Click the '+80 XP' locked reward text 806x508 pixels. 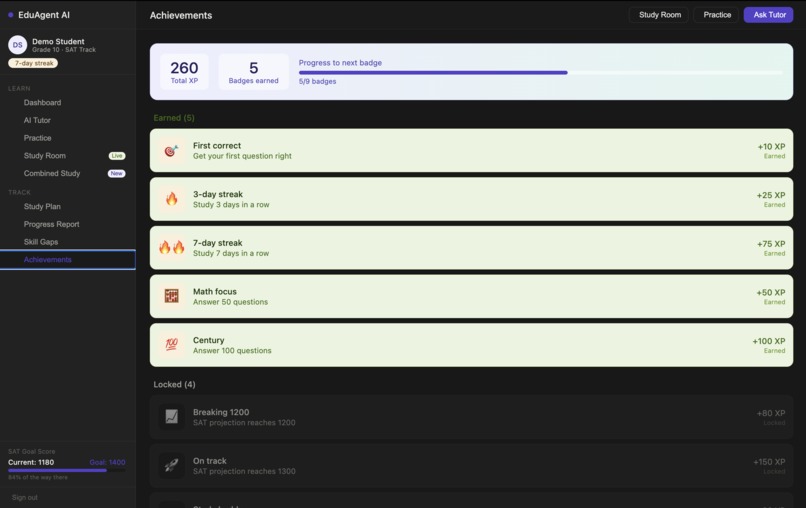[x=771, y=413]
